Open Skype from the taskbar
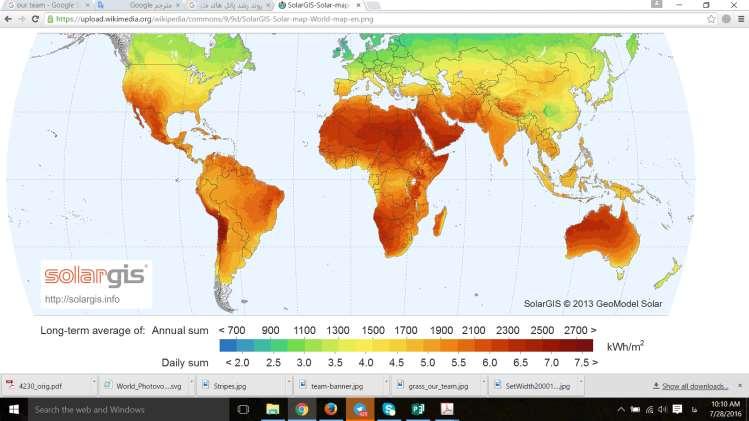Viewport: 749px width, 421px height. (389, 410)
